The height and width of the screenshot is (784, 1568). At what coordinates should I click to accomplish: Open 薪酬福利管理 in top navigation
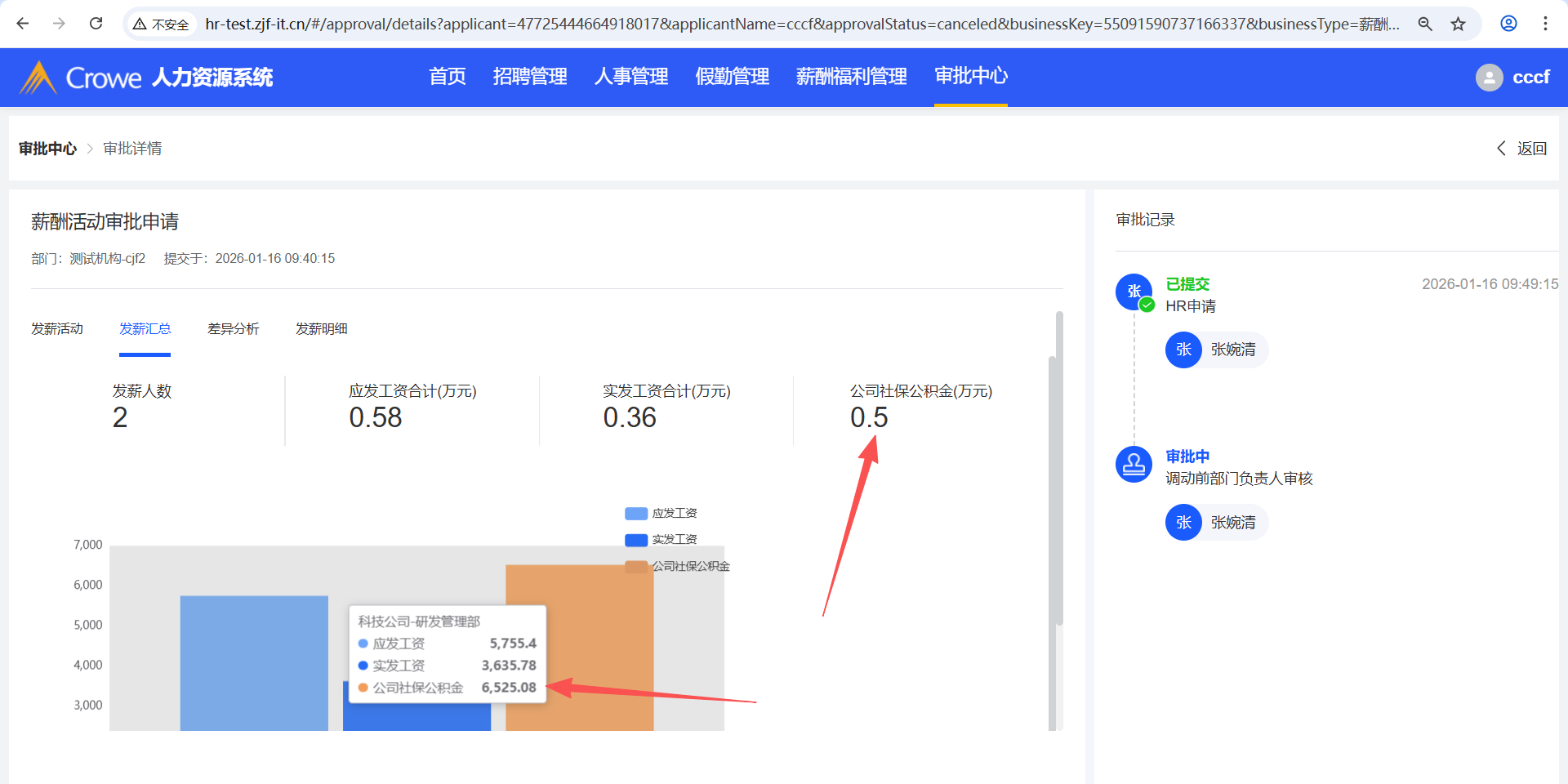click(851, 77)
